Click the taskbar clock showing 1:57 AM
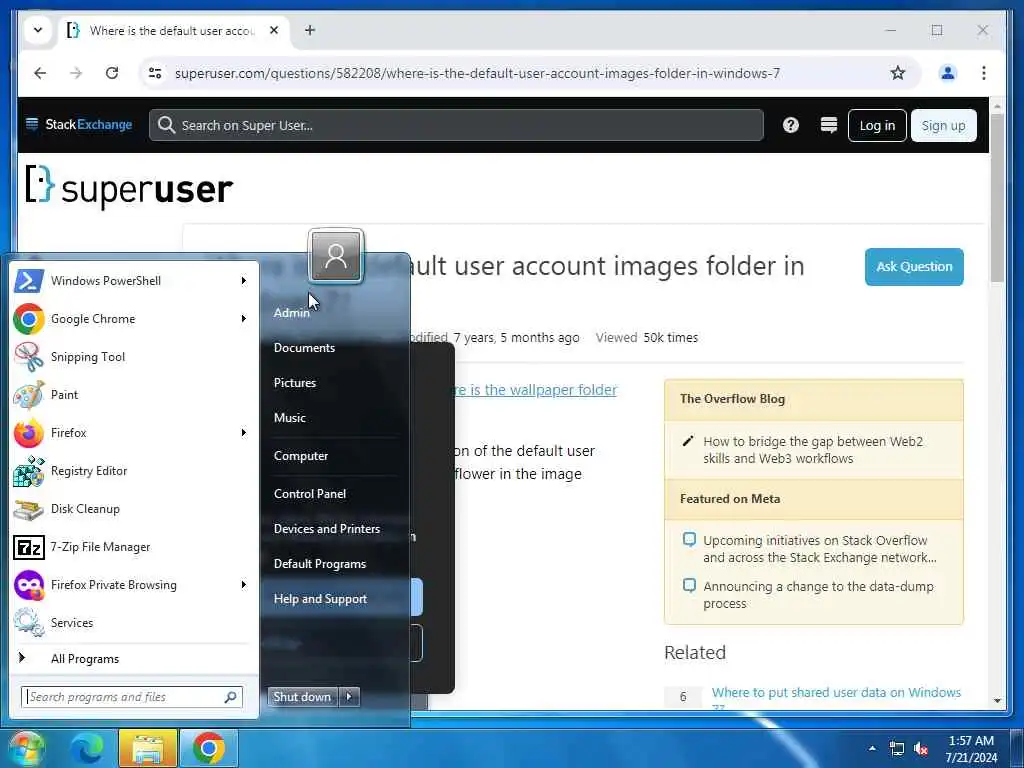The height and width of the screenshot is (768, 1024). point(971,749)
